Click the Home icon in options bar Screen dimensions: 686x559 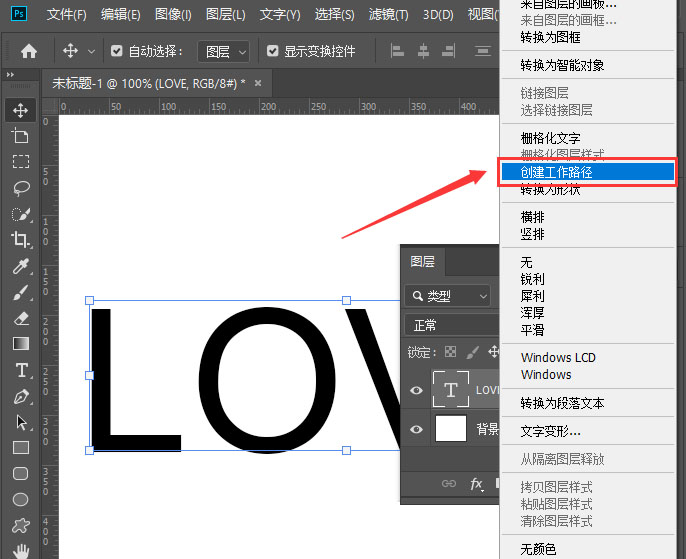29,51
